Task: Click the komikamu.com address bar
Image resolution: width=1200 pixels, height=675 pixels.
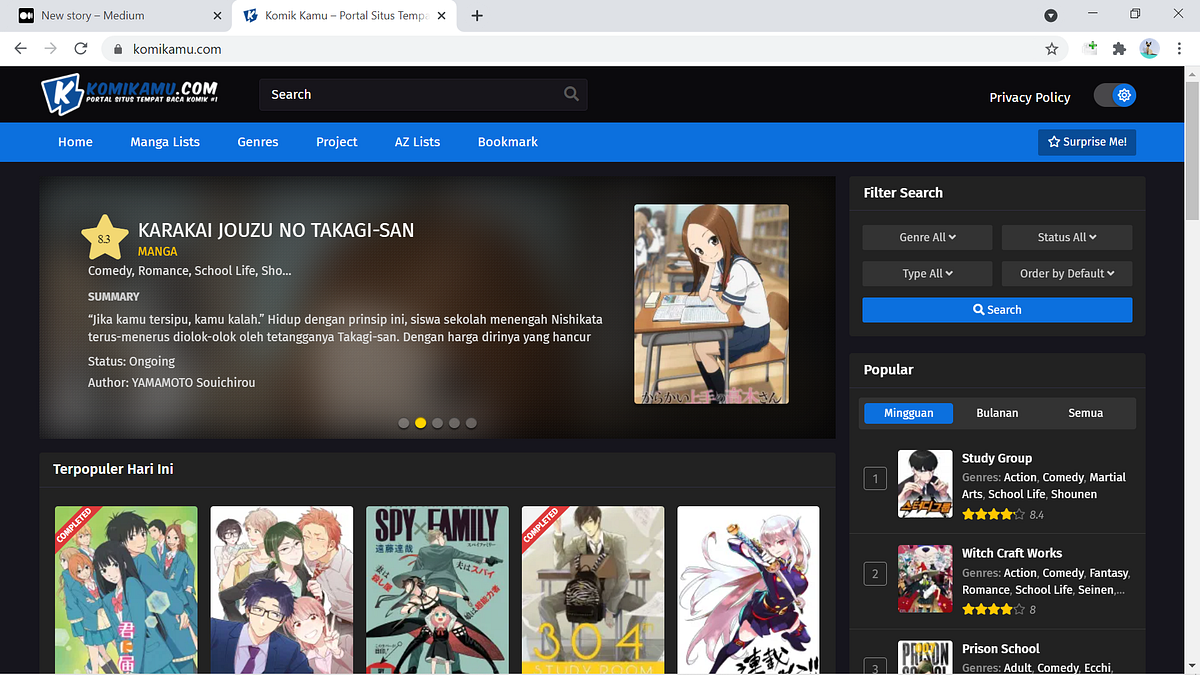Action: pyautogui.click(x=585, y=48)
